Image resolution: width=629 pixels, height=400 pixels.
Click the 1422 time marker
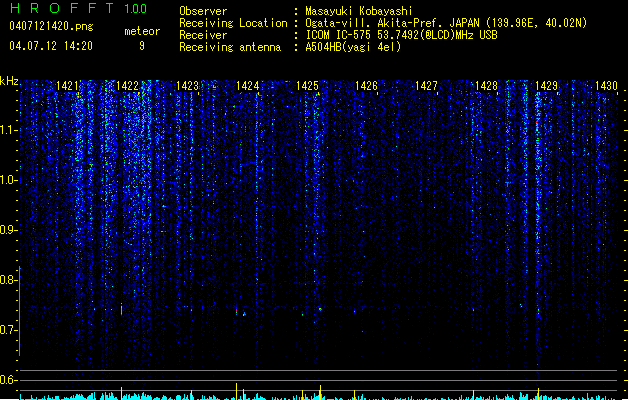tap(127, 86)
